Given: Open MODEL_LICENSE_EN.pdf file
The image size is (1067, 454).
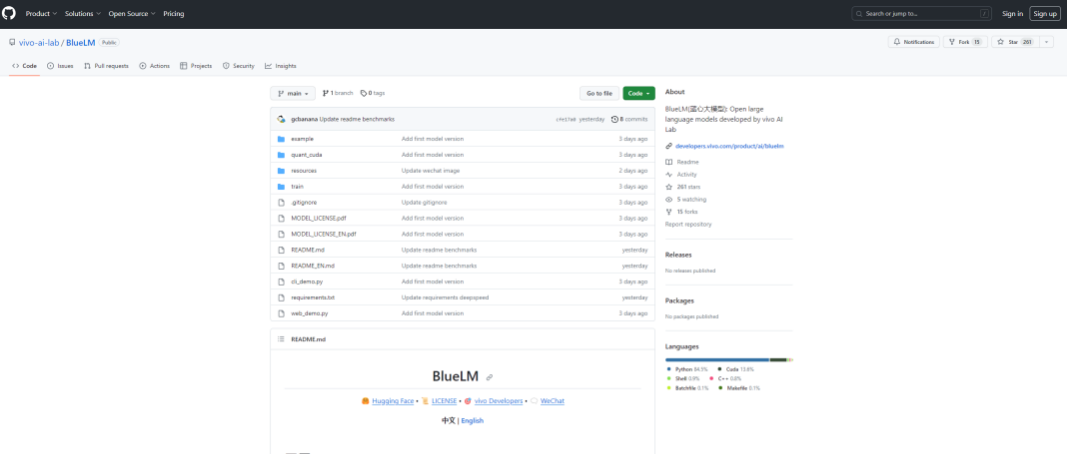Looking at the screenshot, I should [323, 234].
